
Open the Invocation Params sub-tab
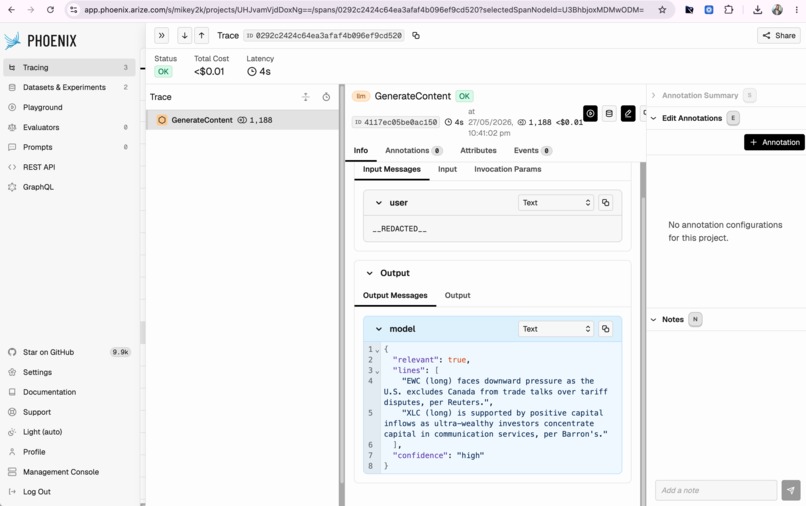507,169
